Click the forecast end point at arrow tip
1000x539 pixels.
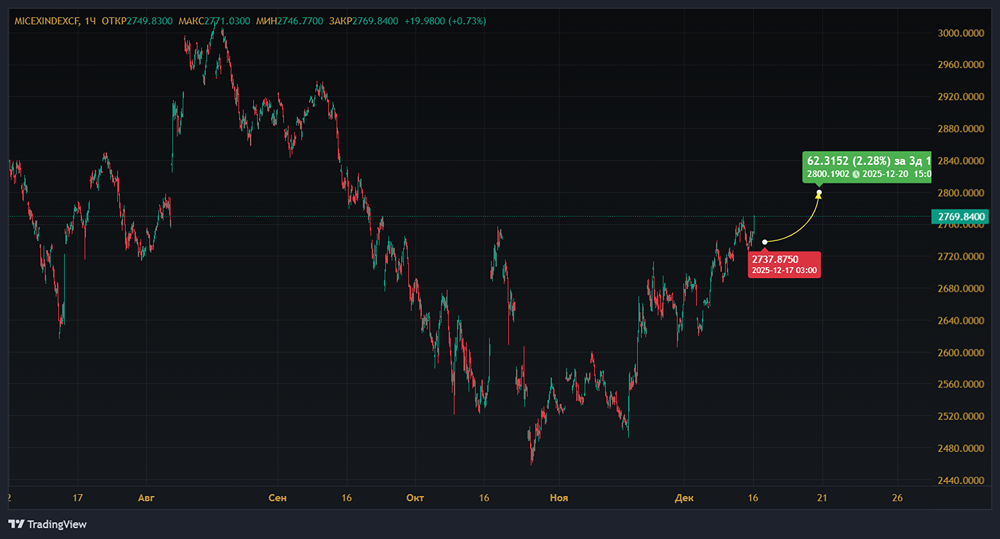point(819,193)
